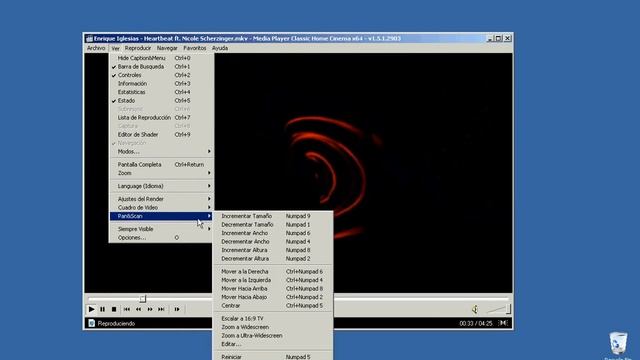Expand Language (Idioma) submenu
640x360 pixels.
[162, 186]
